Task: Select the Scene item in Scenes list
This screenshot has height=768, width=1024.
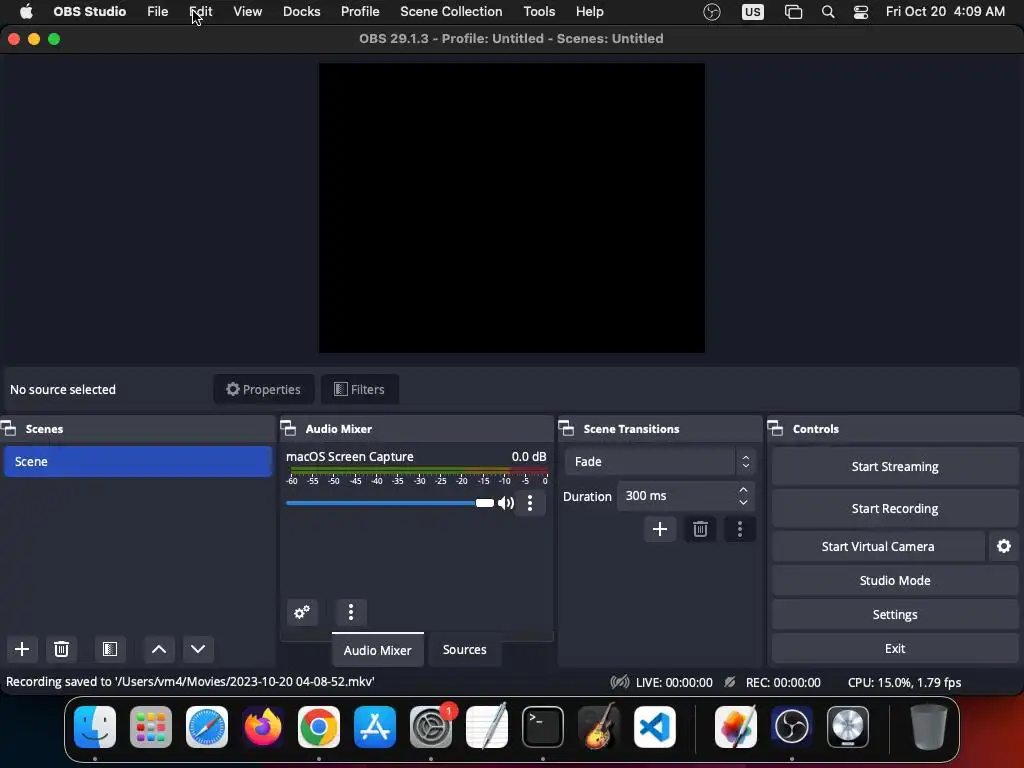Action: point(138,462)
